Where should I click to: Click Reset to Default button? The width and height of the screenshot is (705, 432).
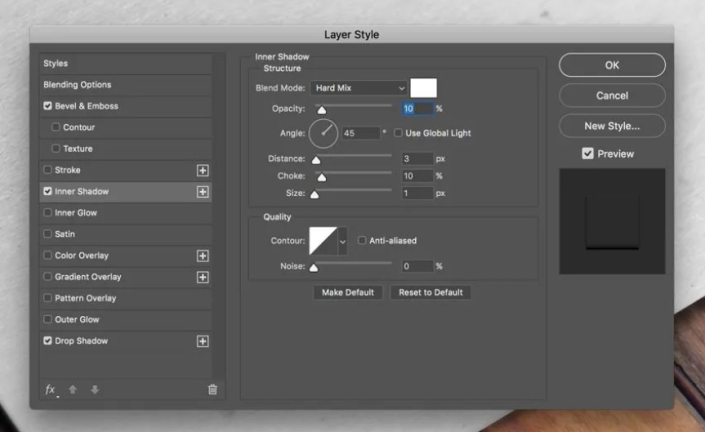tap(430, 293)
